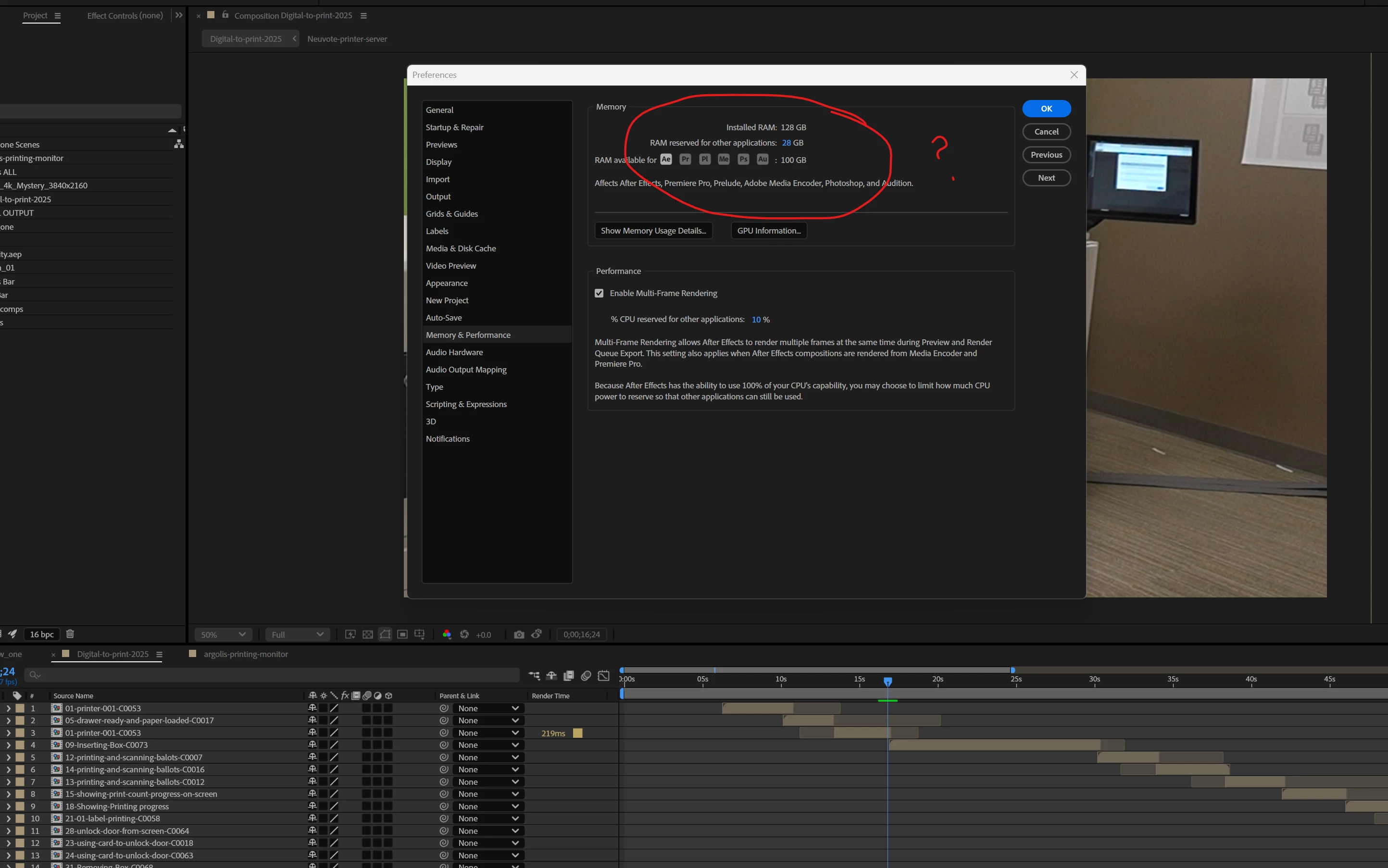Click the Reset Exposure aperture icon
The image size is (1388, 868).
pos(464,634)
